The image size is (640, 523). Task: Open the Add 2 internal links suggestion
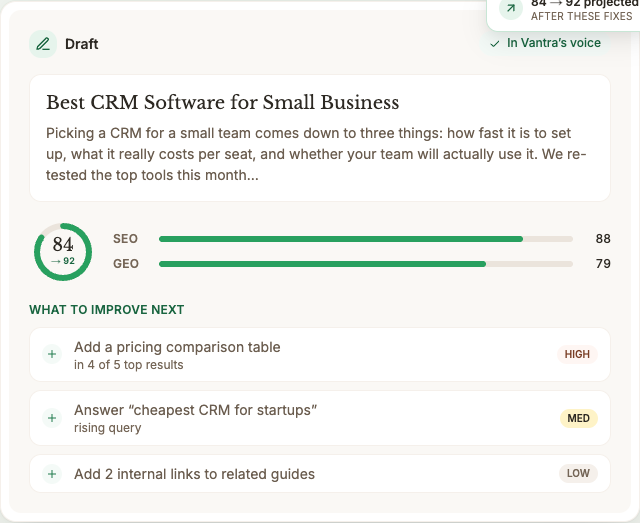(x=320, y=474)
